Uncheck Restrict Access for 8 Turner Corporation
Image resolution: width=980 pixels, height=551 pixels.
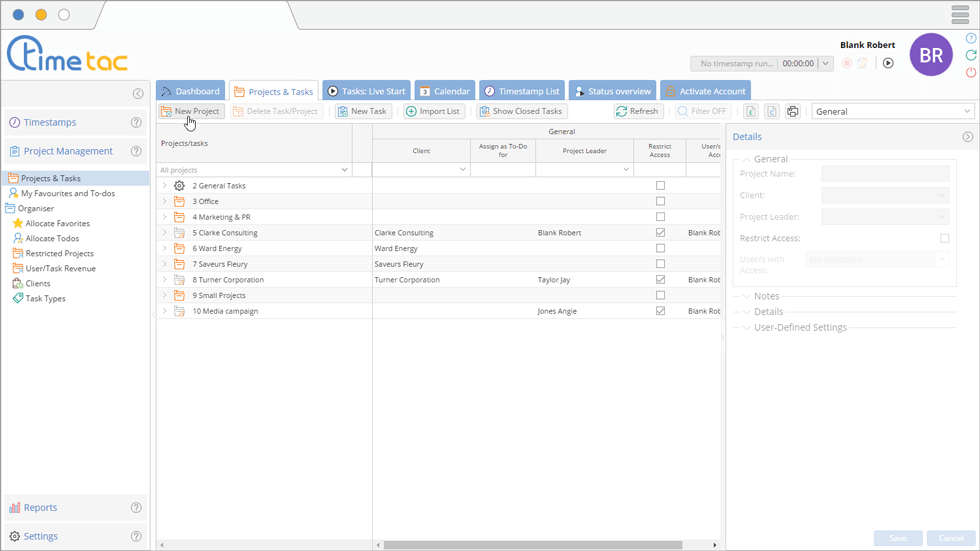(x=660, y=279)
